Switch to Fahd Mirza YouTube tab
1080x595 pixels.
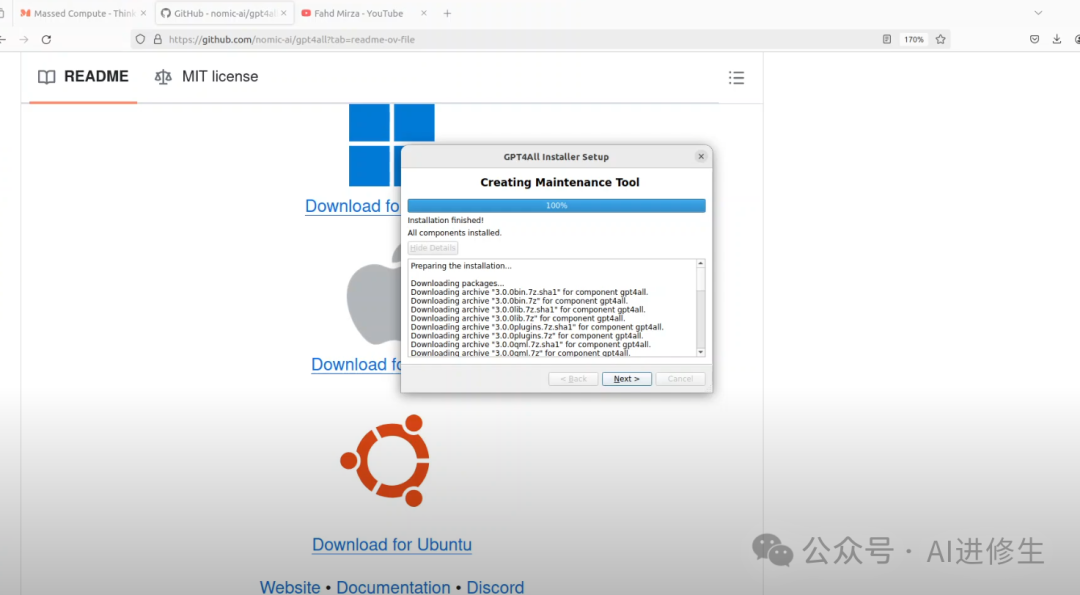coord(358,13)
